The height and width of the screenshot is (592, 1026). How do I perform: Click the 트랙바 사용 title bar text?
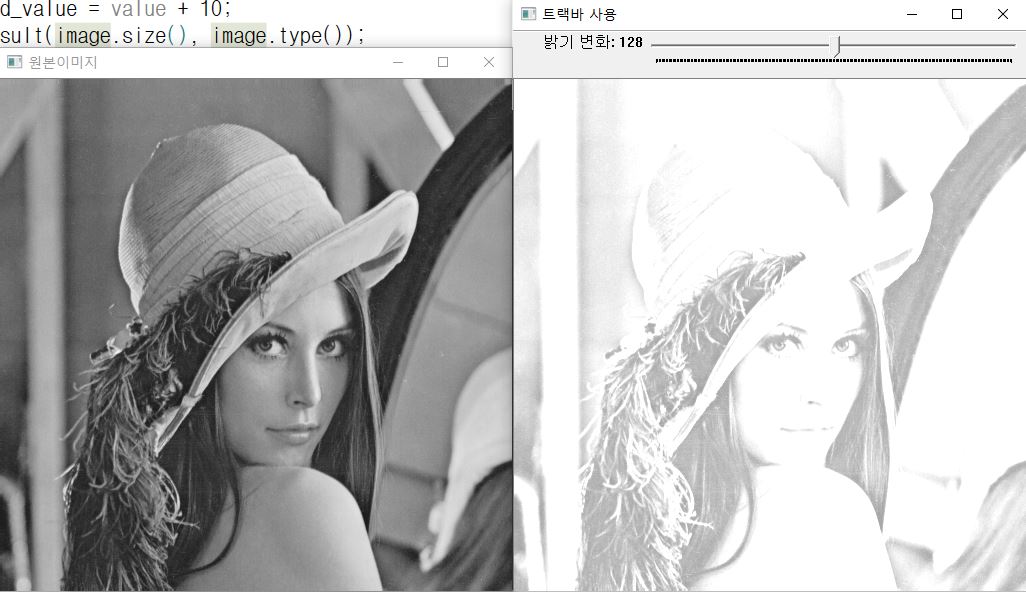(x=579, y=14)
